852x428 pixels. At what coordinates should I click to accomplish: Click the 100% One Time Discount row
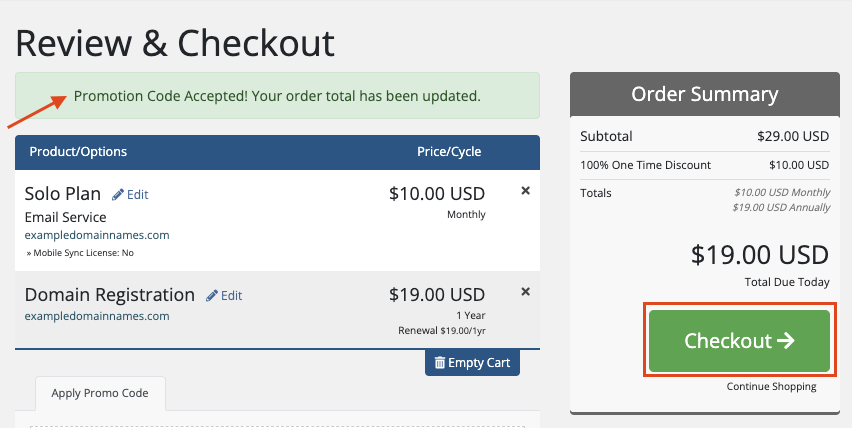[x=705, y=165]
